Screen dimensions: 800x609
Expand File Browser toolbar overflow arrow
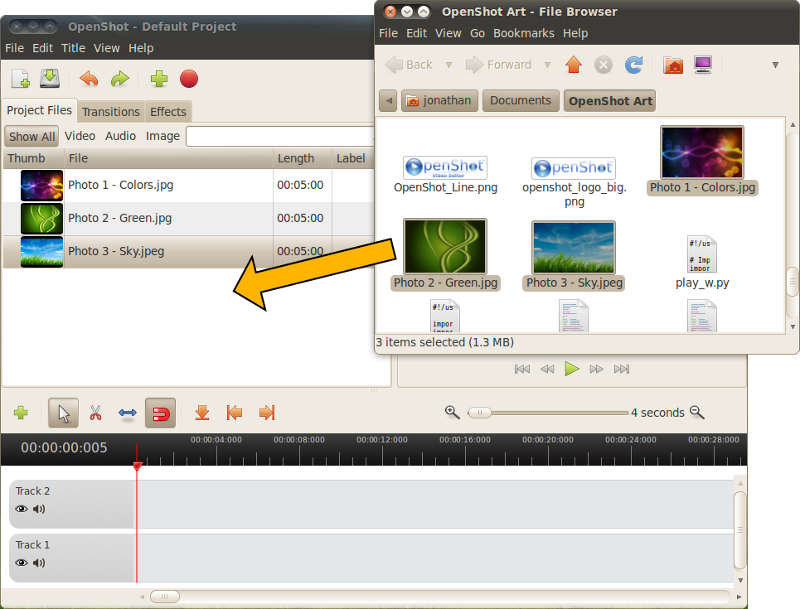[775, 65]
